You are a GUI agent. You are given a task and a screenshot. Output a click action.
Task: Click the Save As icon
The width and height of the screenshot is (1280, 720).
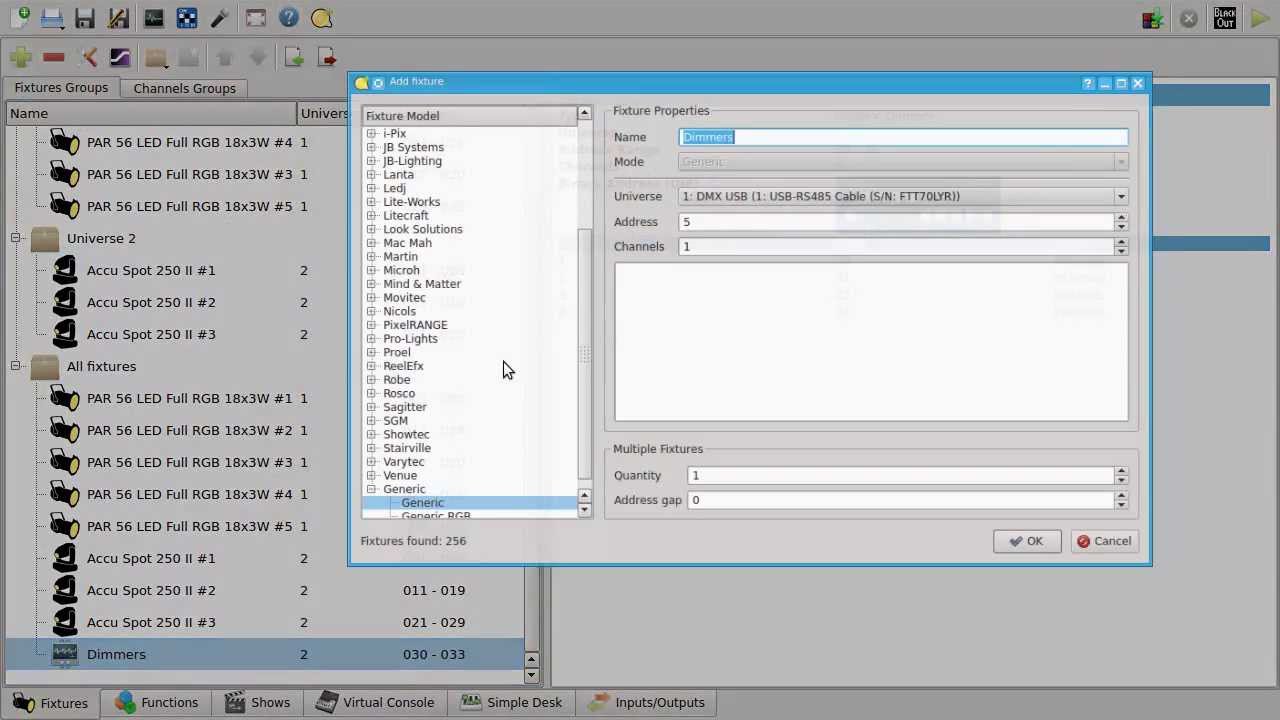click(118, 18)
